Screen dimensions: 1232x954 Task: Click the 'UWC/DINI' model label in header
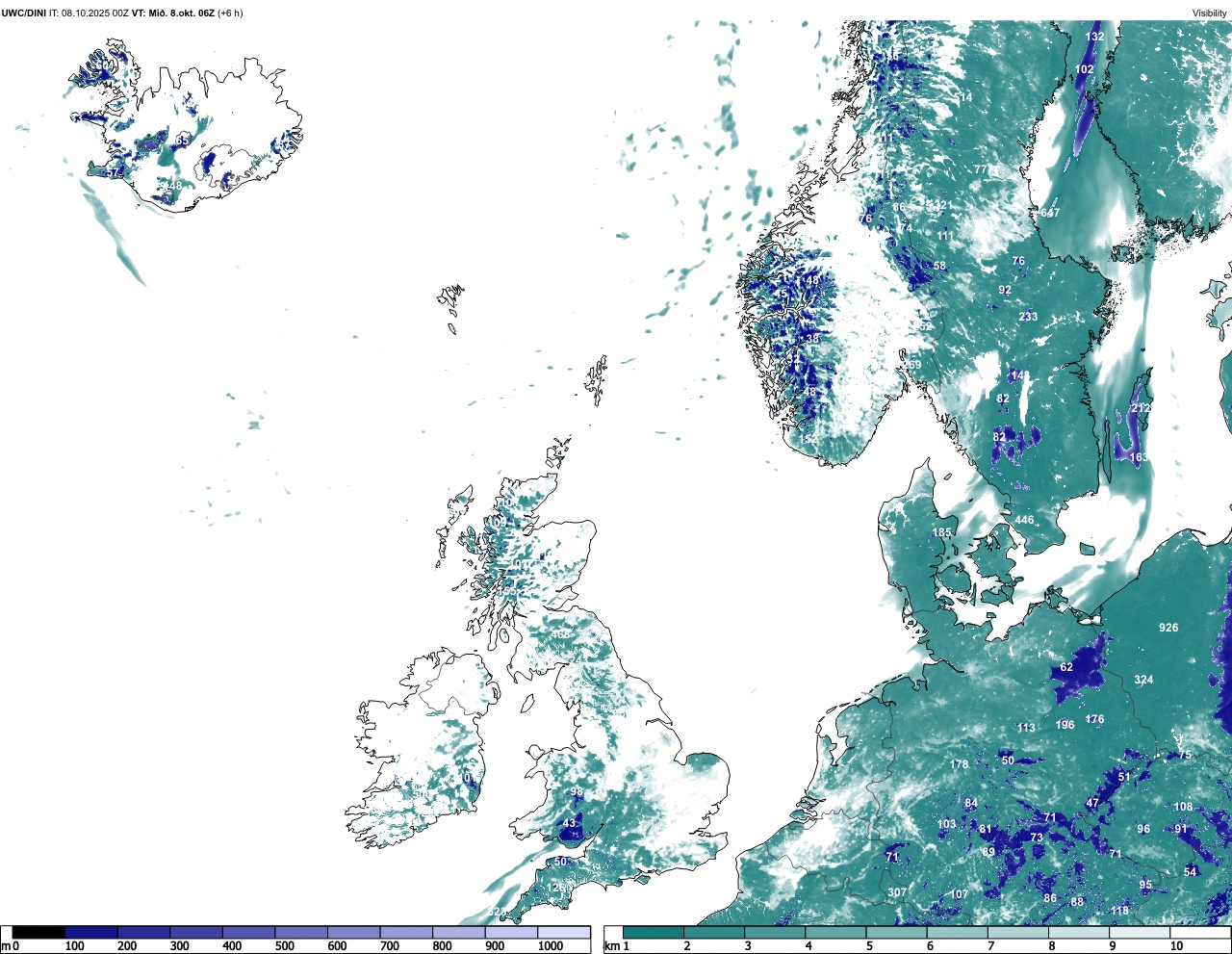pyautogui.click(x=24, y=13)
